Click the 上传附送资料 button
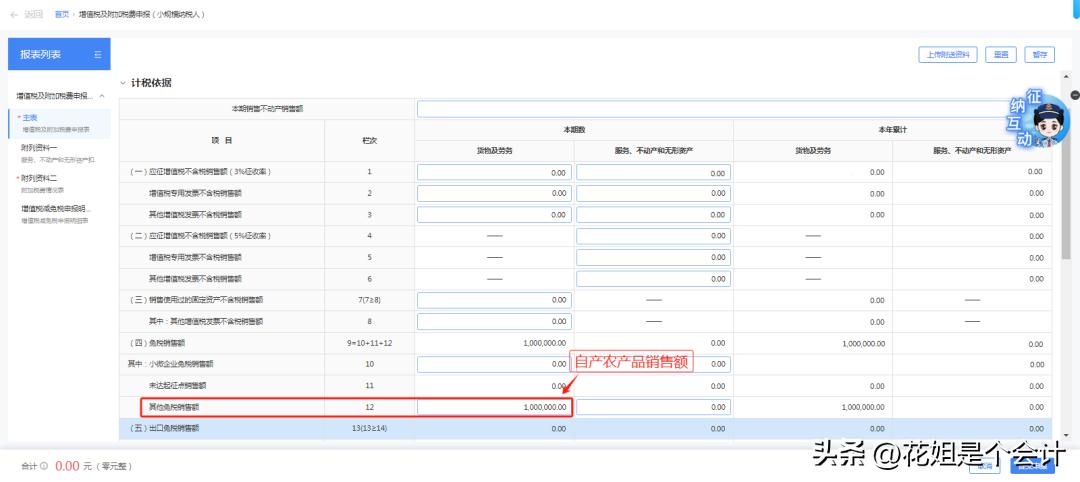This screenshot has height=482, width=1080. [948, 55]
